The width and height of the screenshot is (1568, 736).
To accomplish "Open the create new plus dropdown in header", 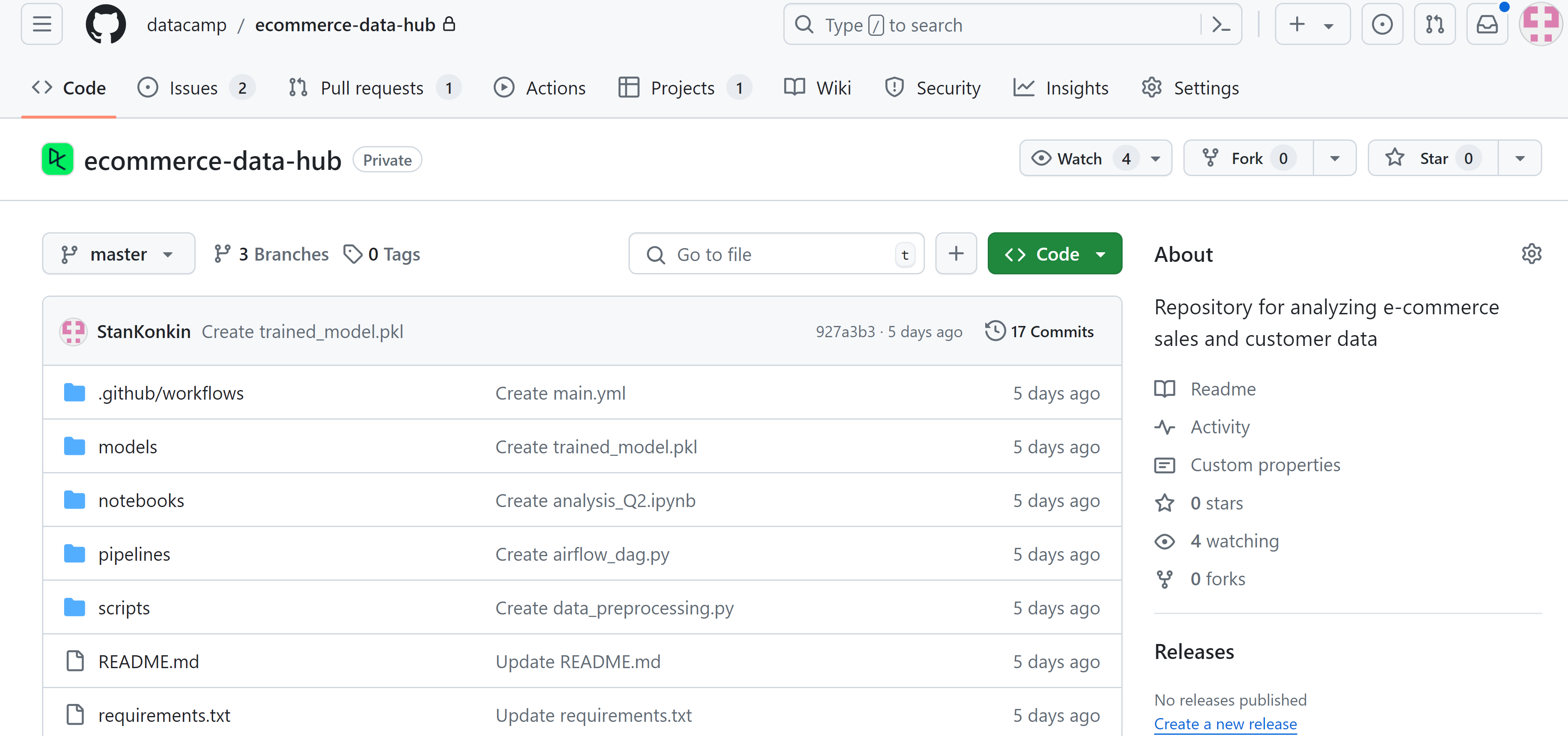I will [1312, 24].
